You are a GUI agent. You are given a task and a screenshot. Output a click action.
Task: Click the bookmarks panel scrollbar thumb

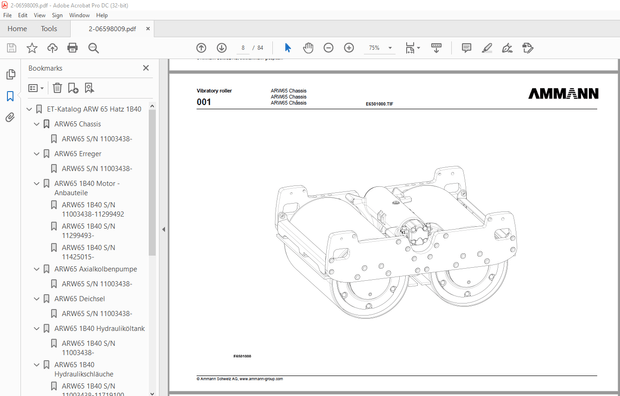pos(152,182)
